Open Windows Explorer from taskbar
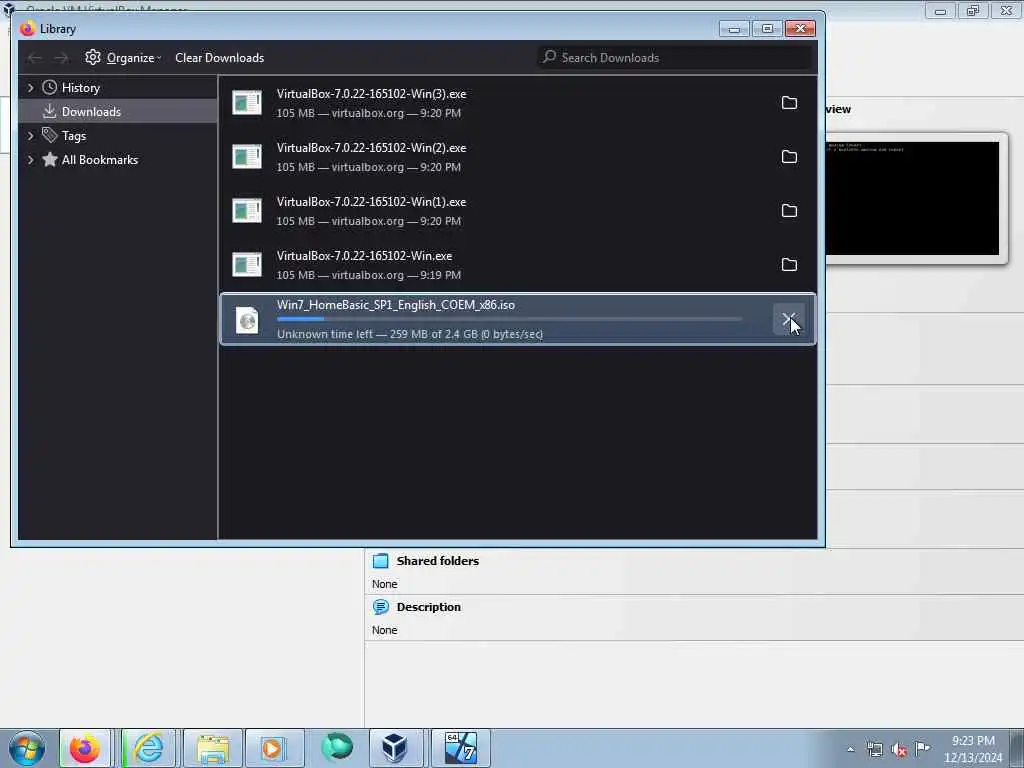Image resolution: width=1024 pixels, height=768 pixels. (213, 748)
